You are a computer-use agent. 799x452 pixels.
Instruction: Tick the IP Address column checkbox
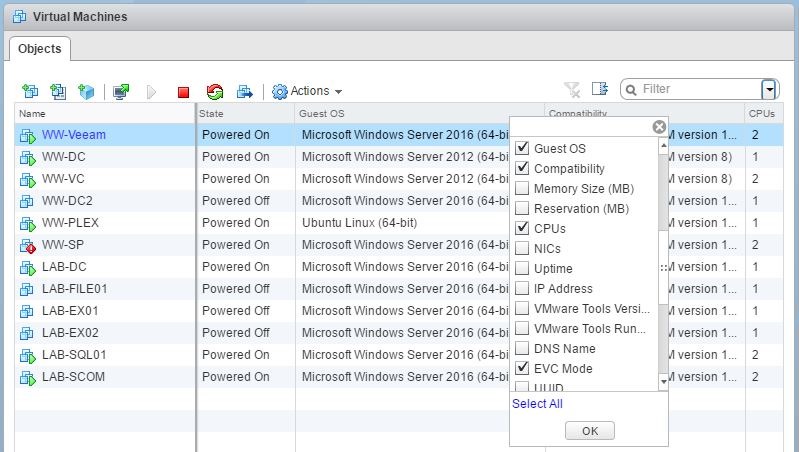coord(521,289)
